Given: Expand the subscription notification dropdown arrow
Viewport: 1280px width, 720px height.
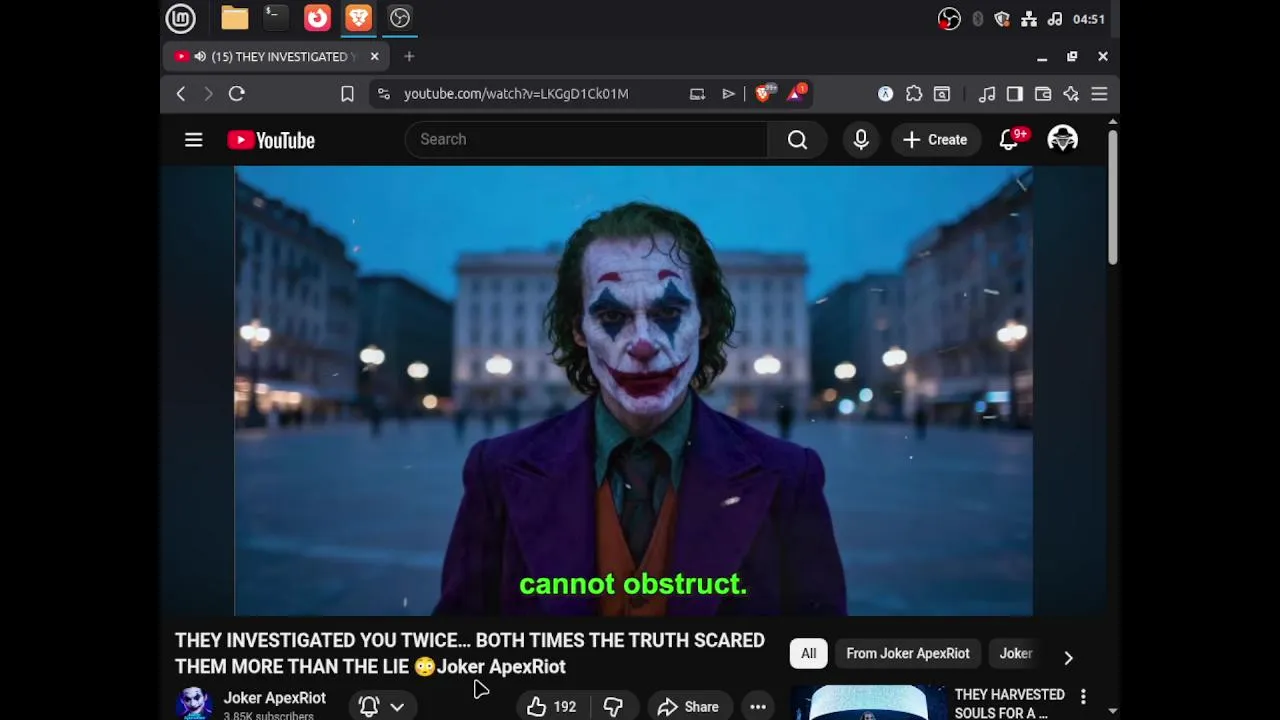Looking at the screenshot, I should pos(397,707).
